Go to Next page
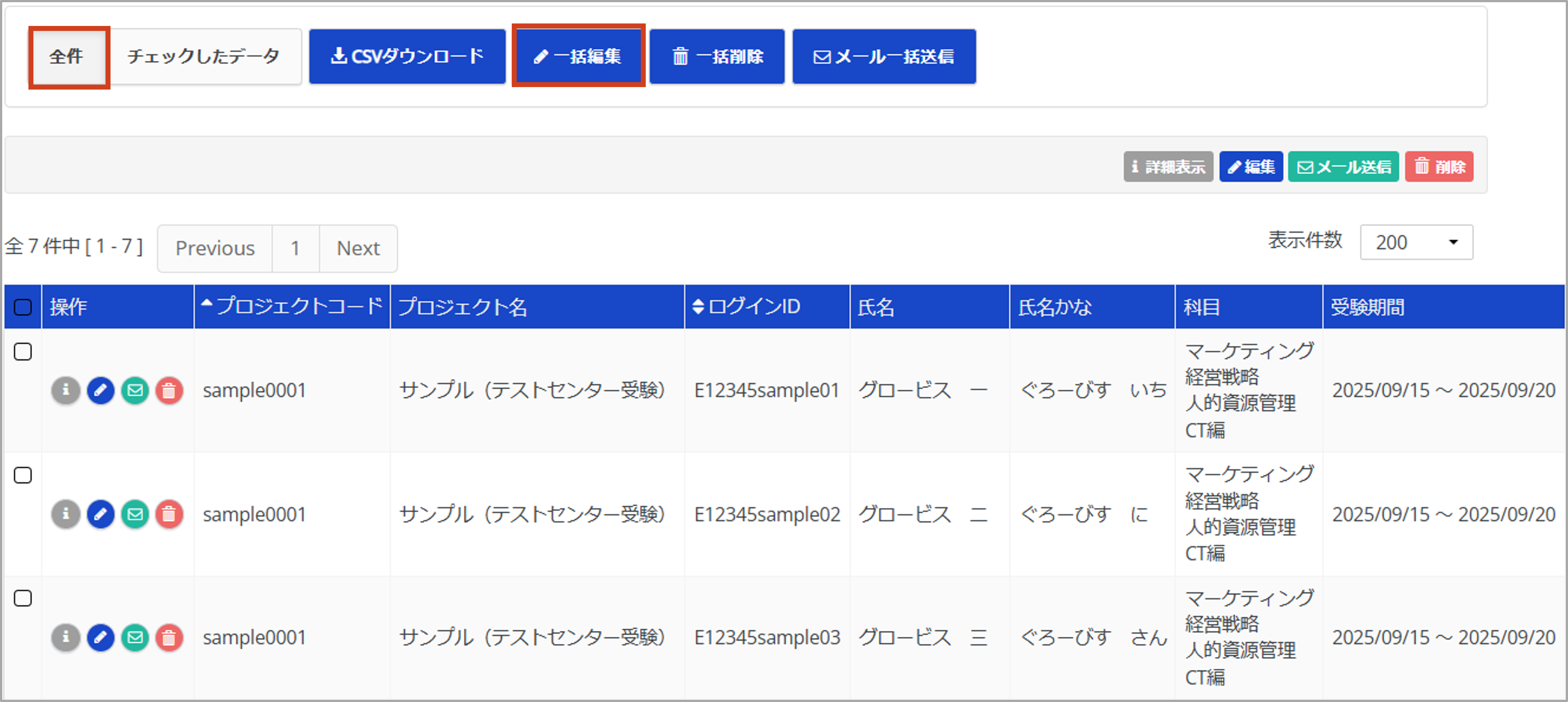Viewport: 1568px width, 702px height. click(x=359, y=248)
